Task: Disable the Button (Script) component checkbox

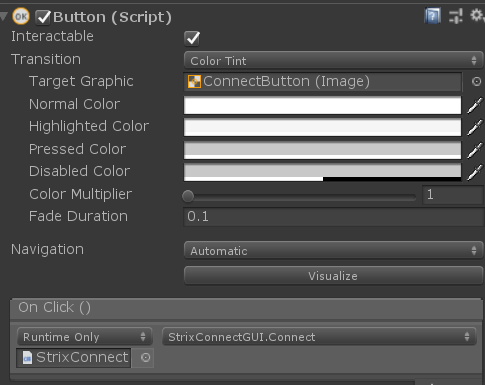Action: pos(43,17)
